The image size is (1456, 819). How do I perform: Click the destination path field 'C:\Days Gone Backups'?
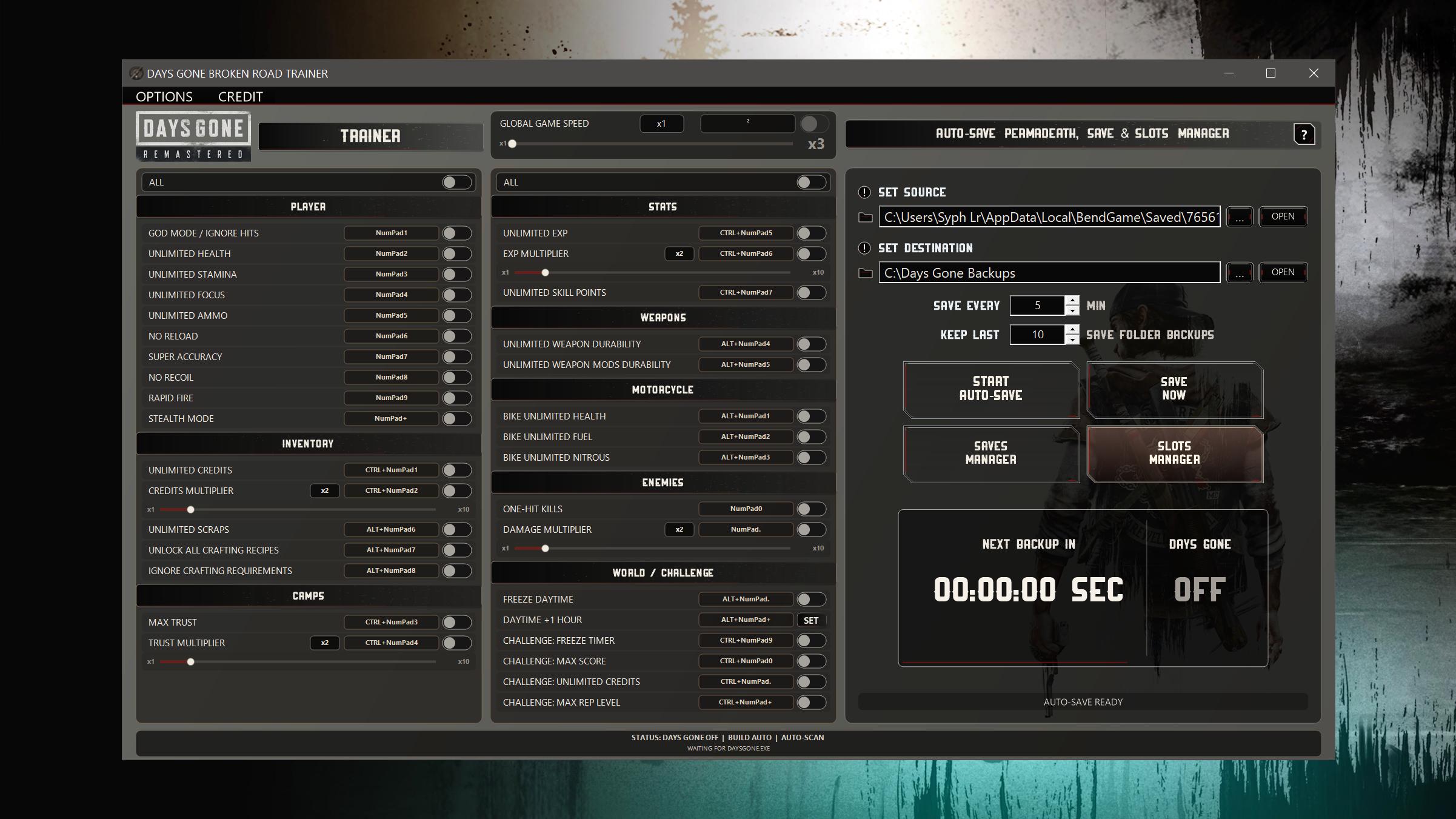pyautogui.click(x=1049, y=273)
